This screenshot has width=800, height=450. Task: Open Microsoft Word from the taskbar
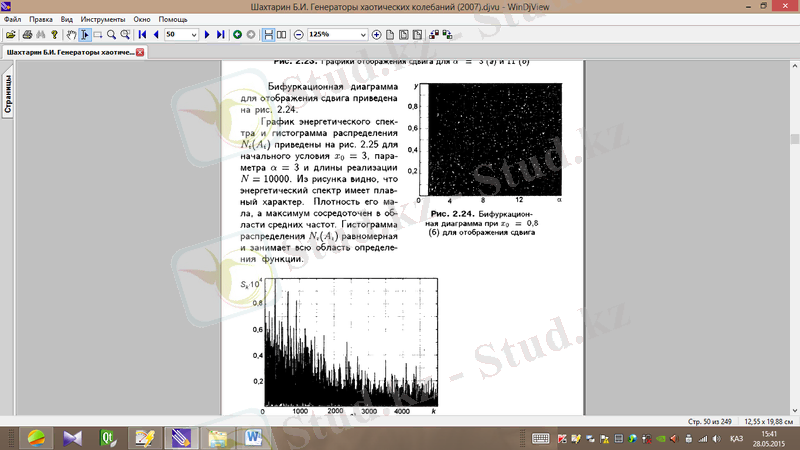[x=251, y=437]
